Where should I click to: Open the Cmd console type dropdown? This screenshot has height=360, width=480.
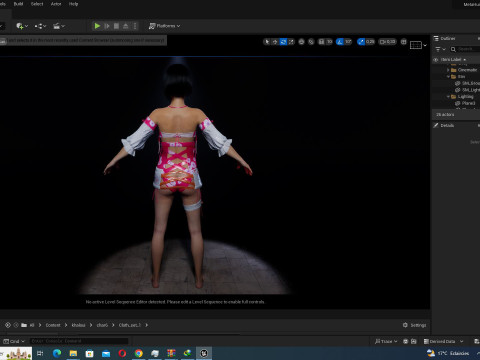[x=14, y=341]
